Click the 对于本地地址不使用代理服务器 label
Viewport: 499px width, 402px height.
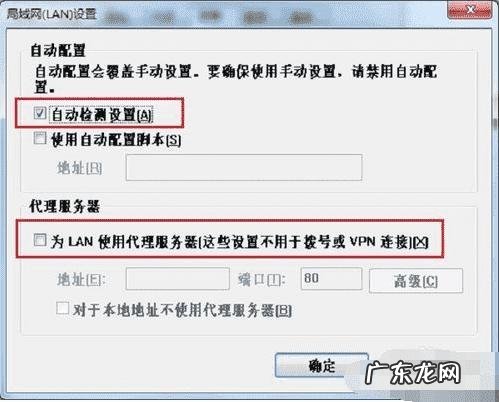pos(182,310)
